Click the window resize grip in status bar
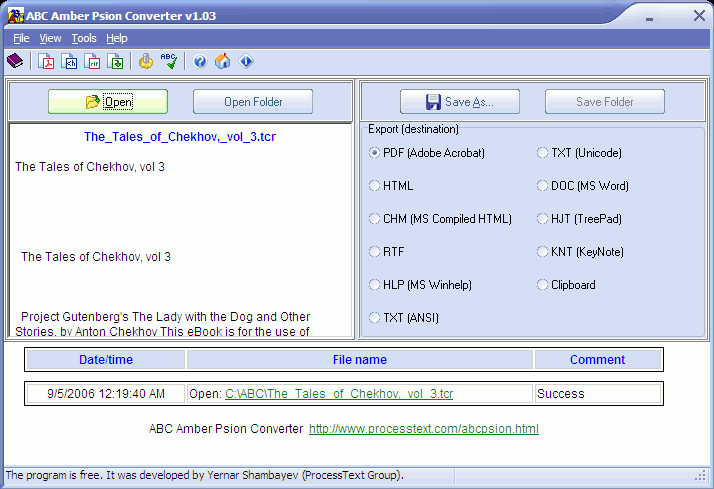Screen dimensions: 714x489 point(701,476)
